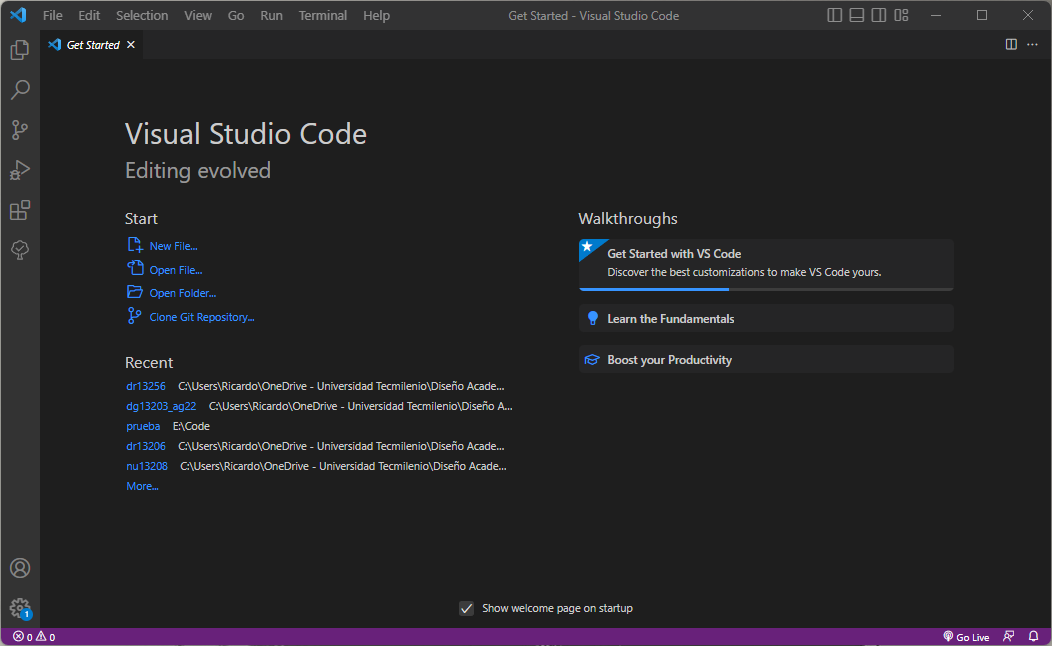Click the Editing evolved subtitle
Image resolution: width=1052 pixels, height=646 pixels.
point(198,170)
